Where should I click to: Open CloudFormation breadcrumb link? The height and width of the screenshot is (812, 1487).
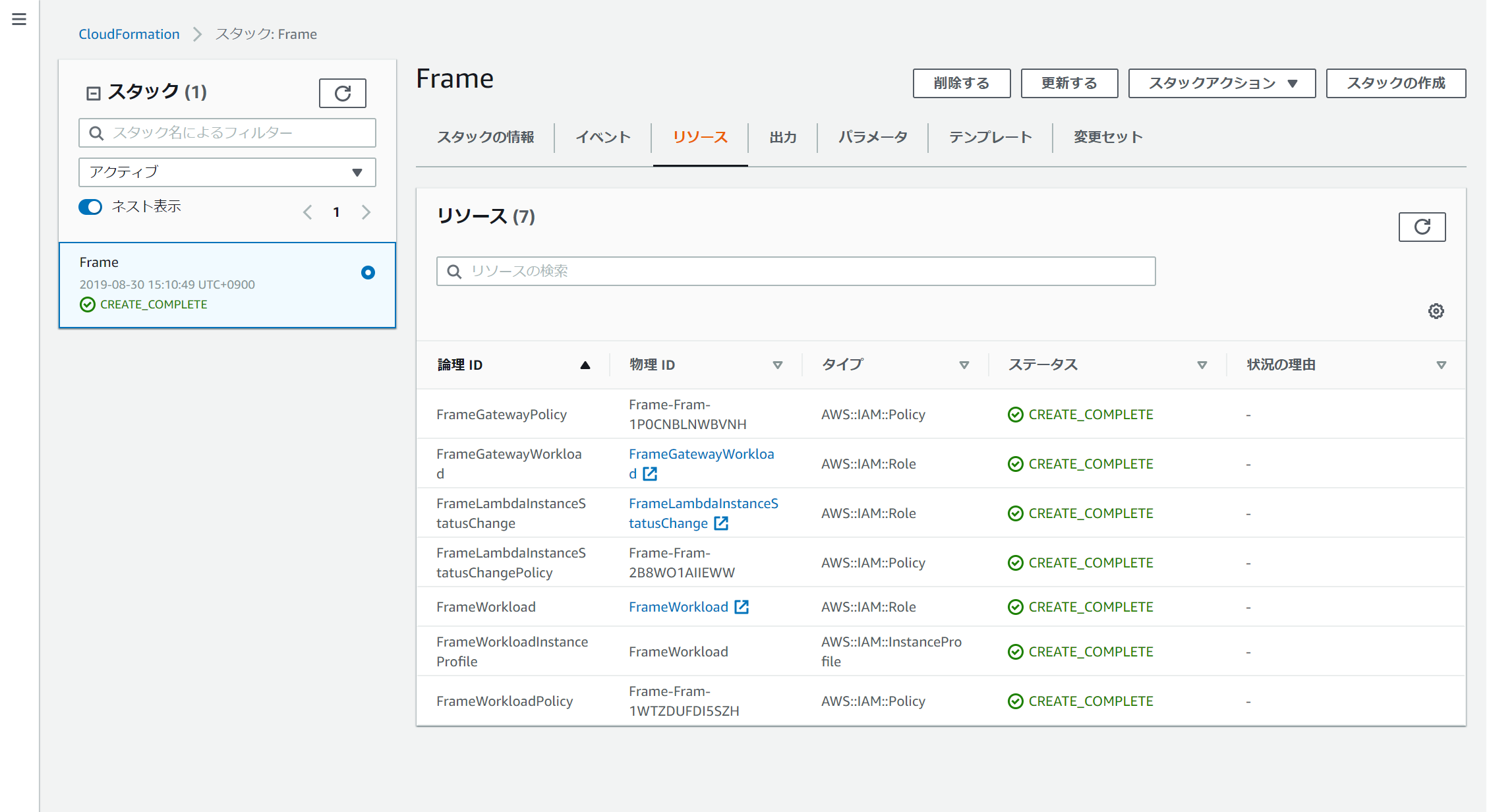coord(129,34)
